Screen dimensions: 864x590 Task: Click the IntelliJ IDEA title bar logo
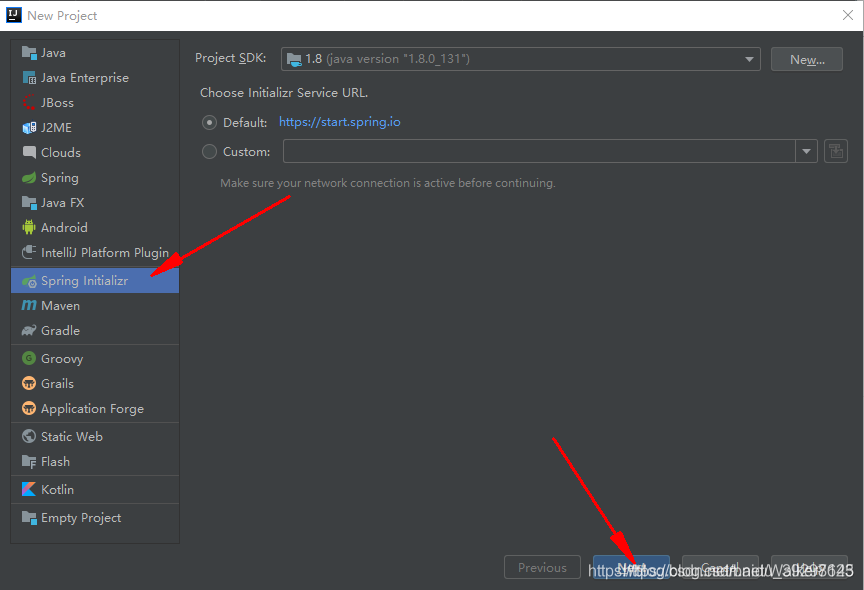pyautogui.click(x=14, y=15)
